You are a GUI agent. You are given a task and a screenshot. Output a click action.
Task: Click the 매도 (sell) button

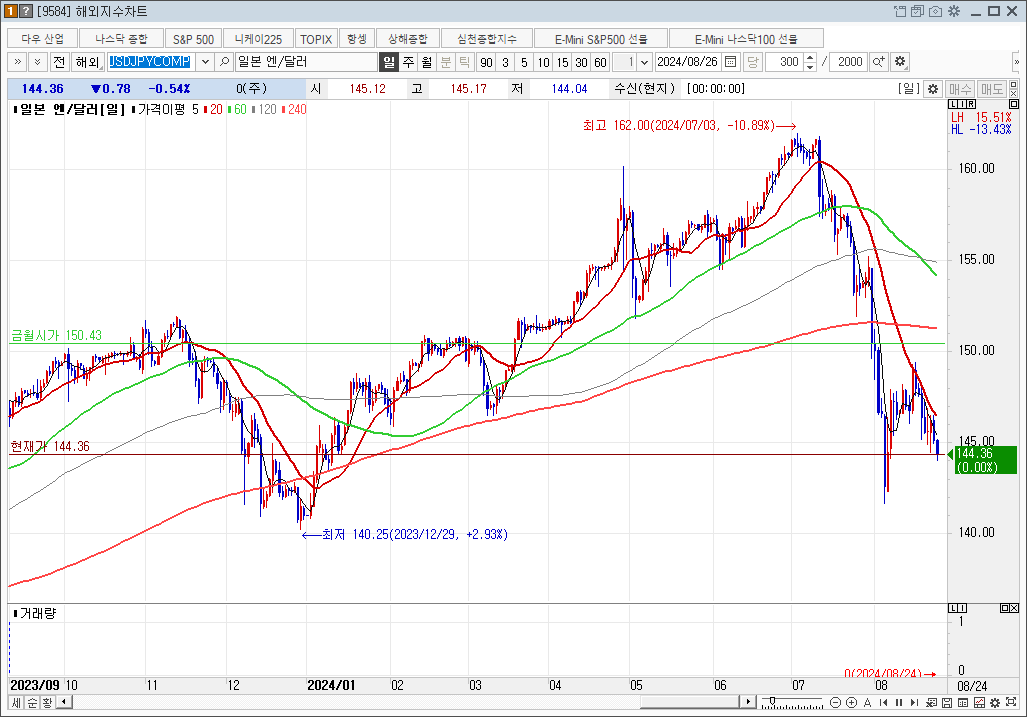coord(992,89)
